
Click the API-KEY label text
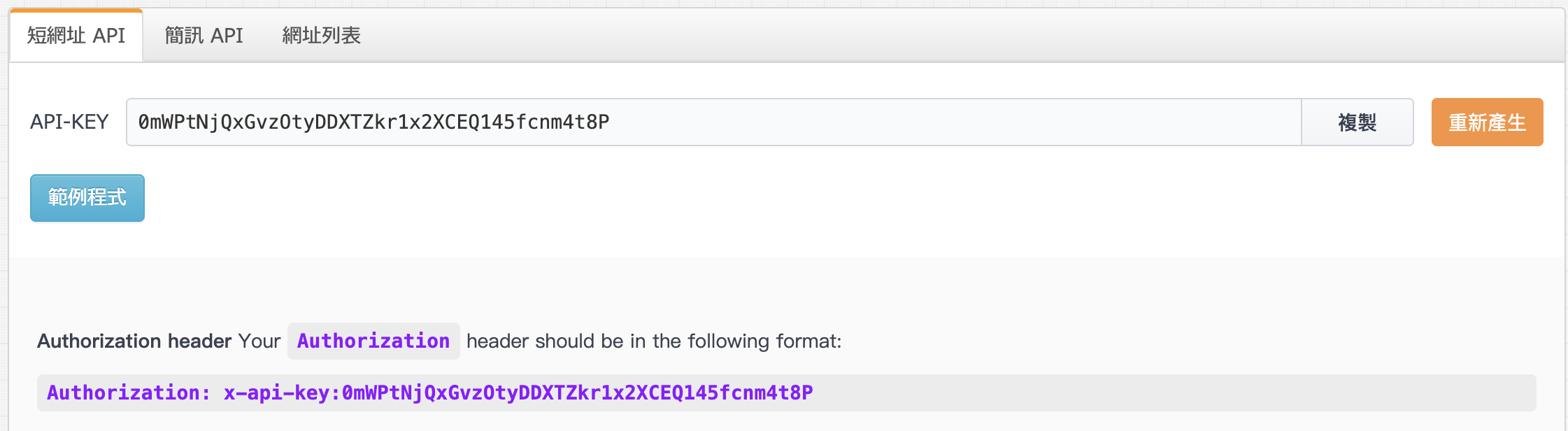[x=69, y=122]
